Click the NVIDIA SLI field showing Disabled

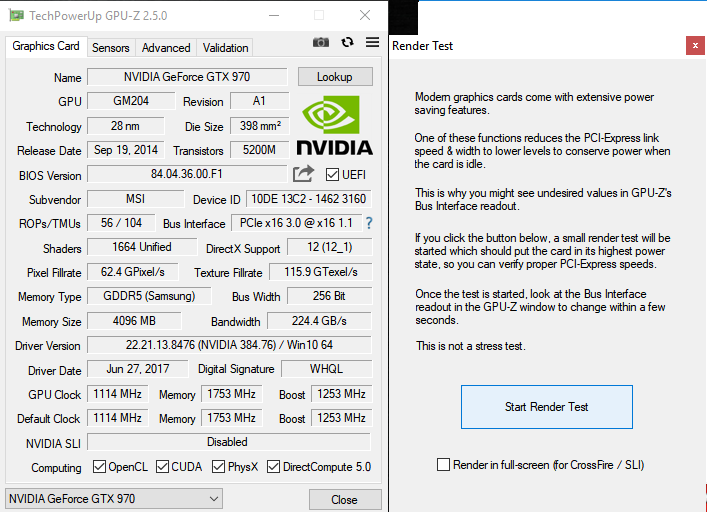[x=229, y=442]
